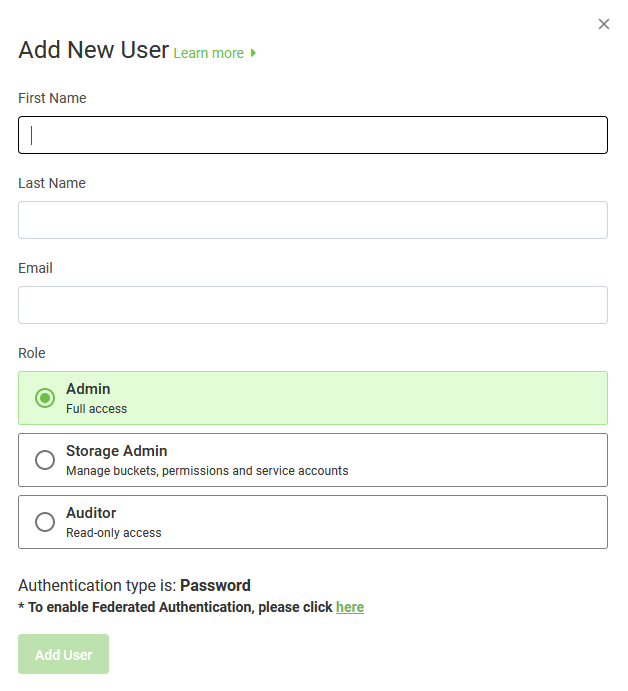Click the First Name label

52,98
